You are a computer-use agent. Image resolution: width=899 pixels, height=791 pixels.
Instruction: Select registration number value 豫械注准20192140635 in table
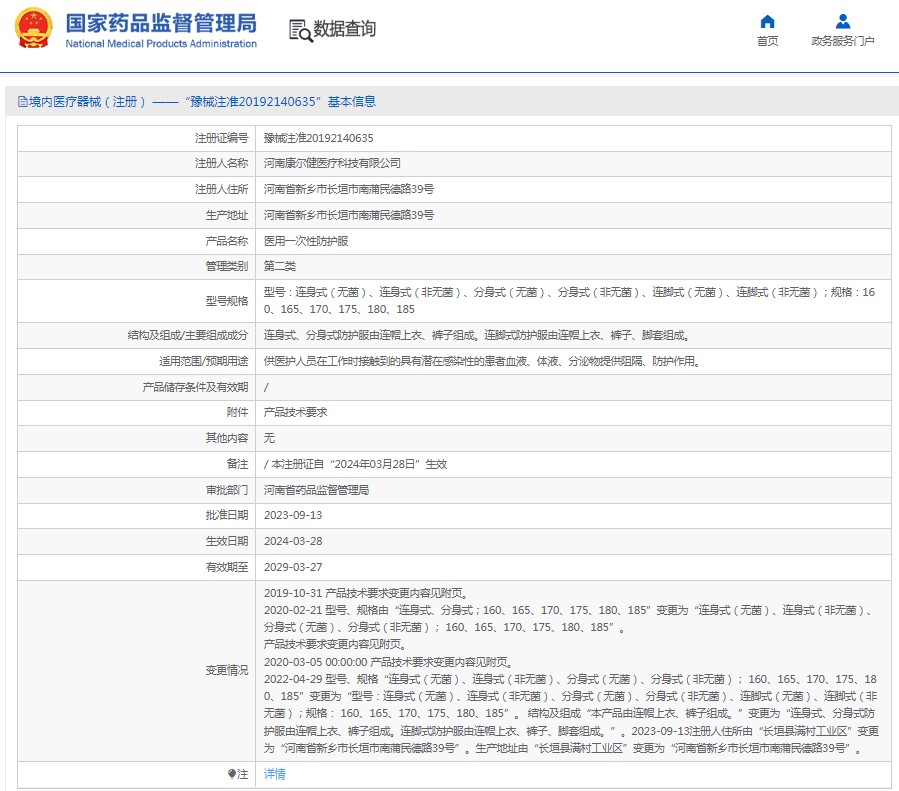click(318, 138)
